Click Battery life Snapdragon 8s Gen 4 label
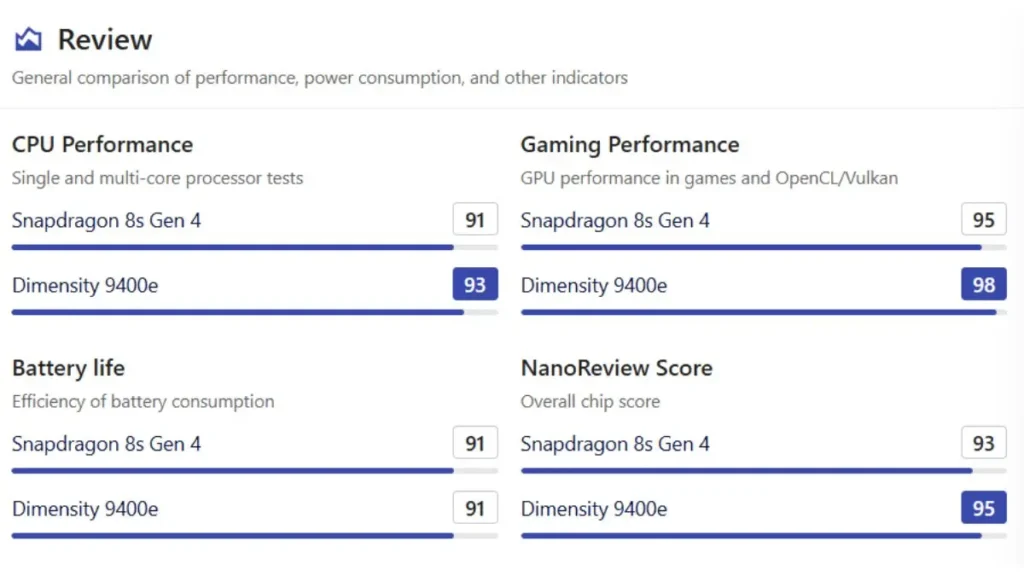Screen dimensions: 1024x576 coord(106,443)
